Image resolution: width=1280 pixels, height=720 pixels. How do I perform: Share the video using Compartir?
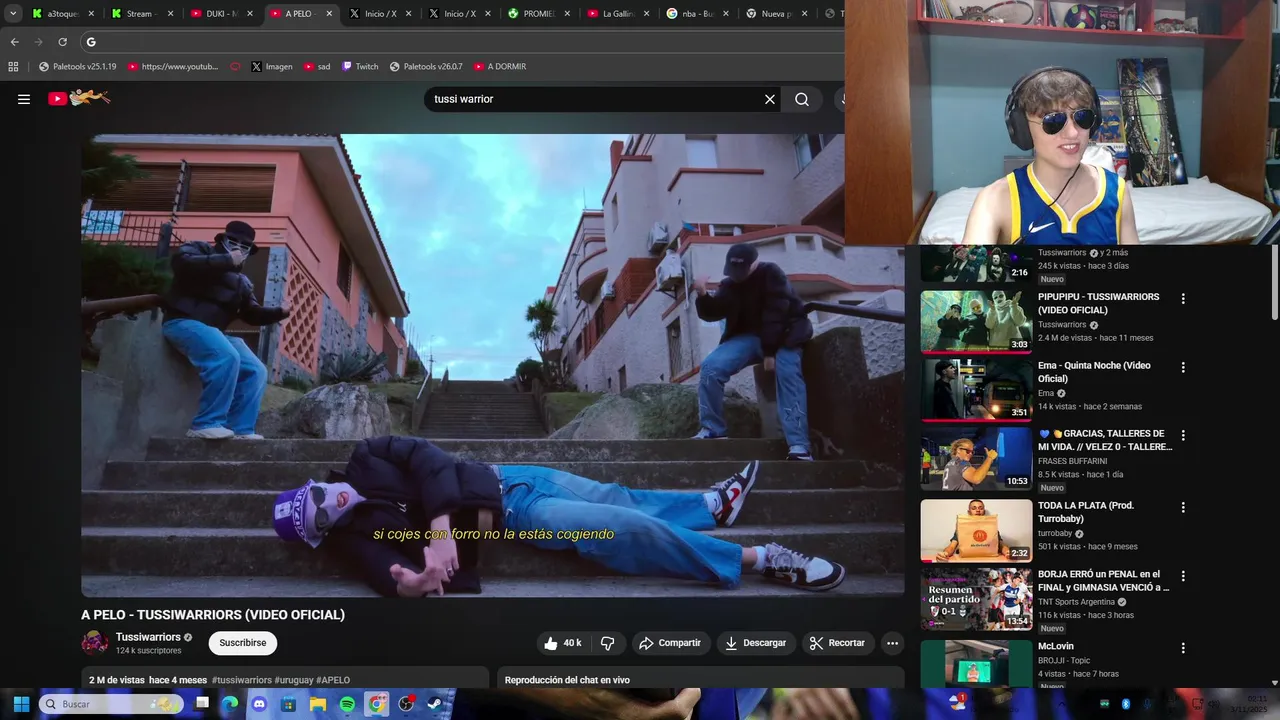pos(670,643)
